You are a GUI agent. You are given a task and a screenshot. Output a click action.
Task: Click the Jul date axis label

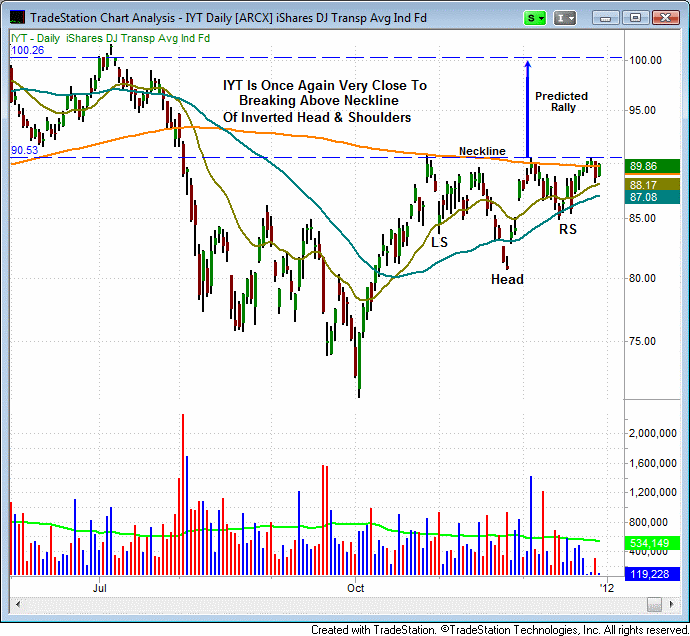point(100,588)
